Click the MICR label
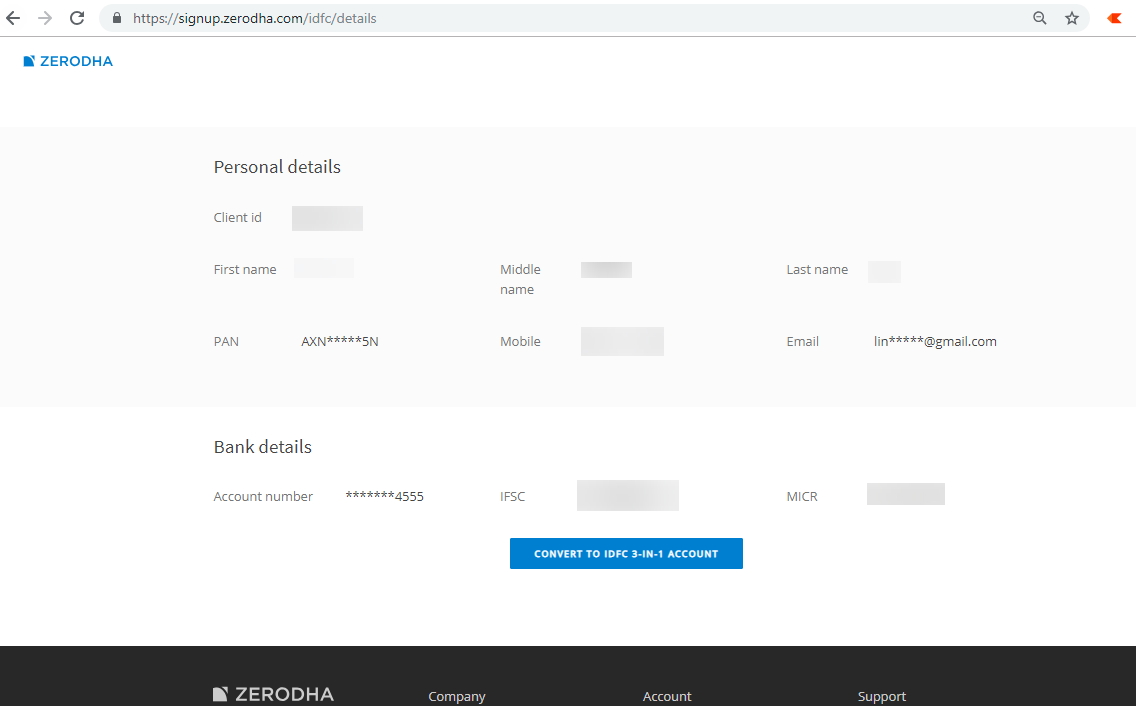This screenshot has height=706, width=1136. click(x=802, y=497)
